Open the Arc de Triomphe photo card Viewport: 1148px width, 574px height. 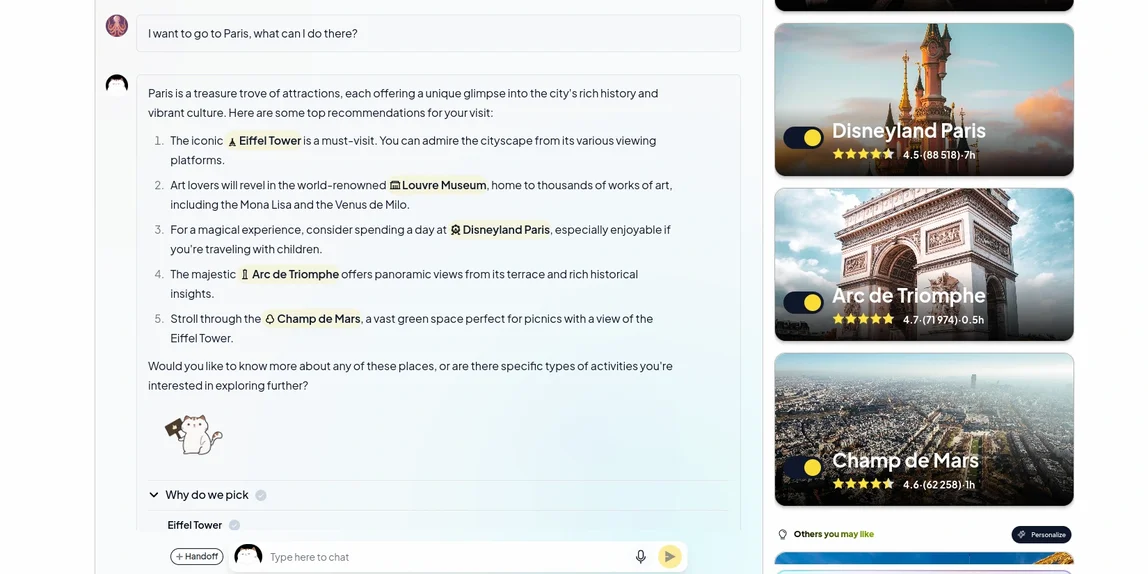pyautogui.click(x=924, y=264)
